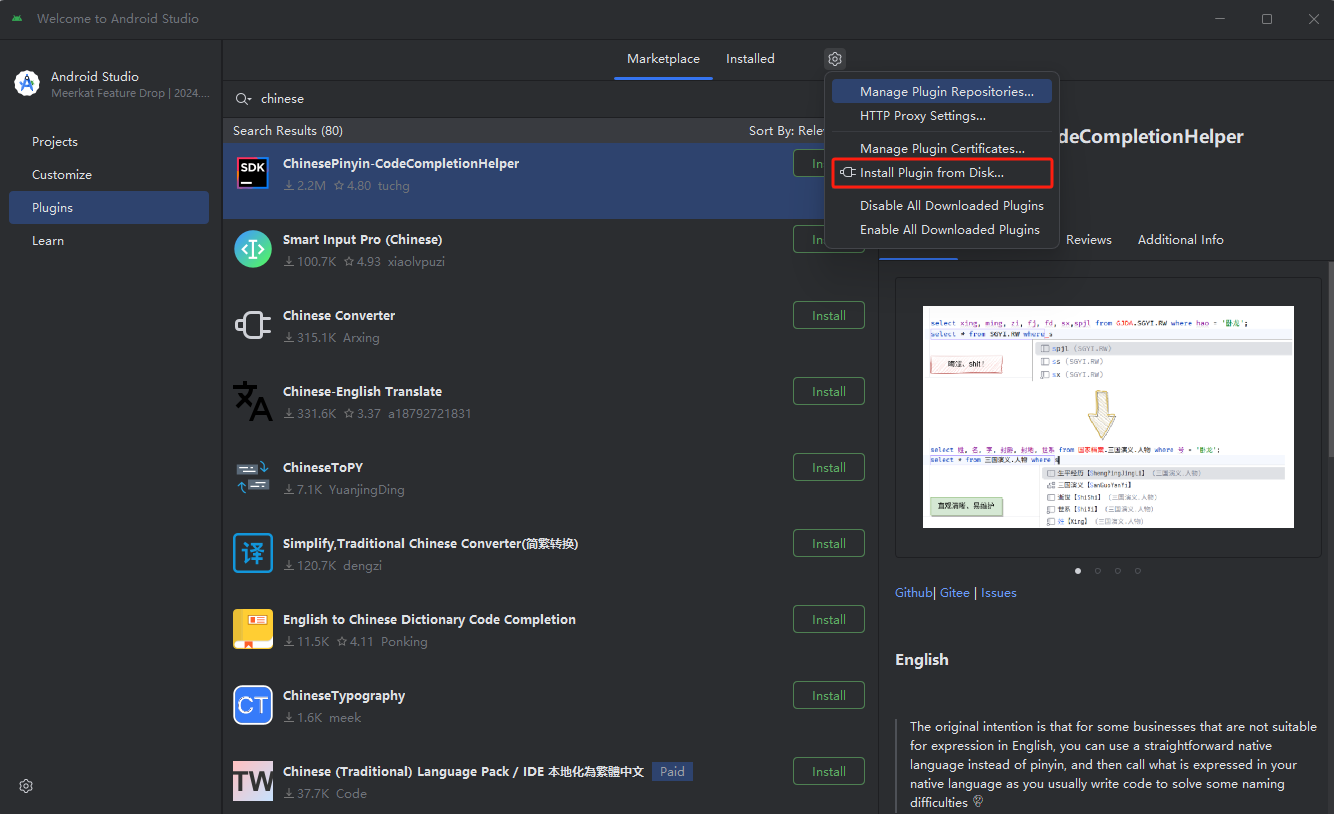
Task: Click the plugin screenshot preview image
Action: (1107, 417)
